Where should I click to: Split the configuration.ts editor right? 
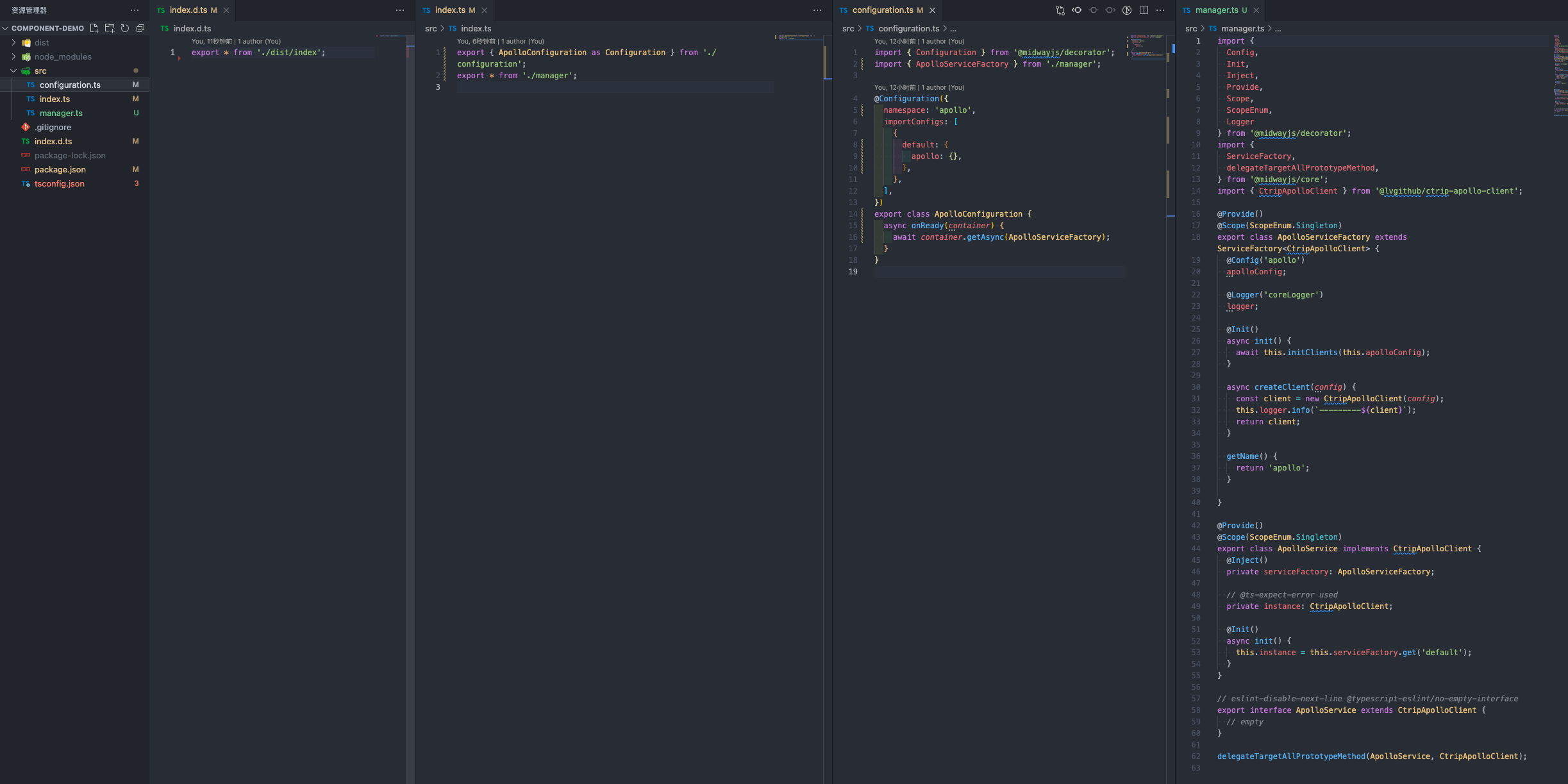(1144, 10)
